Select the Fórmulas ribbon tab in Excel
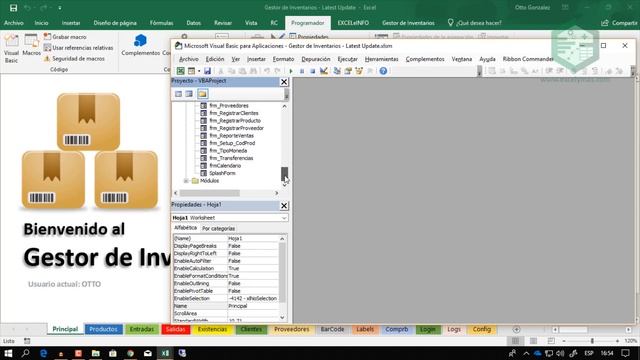 (161, 23)
